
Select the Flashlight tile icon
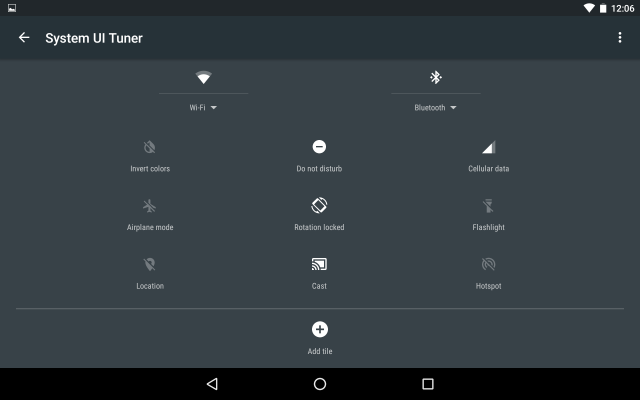coord(489,206)
